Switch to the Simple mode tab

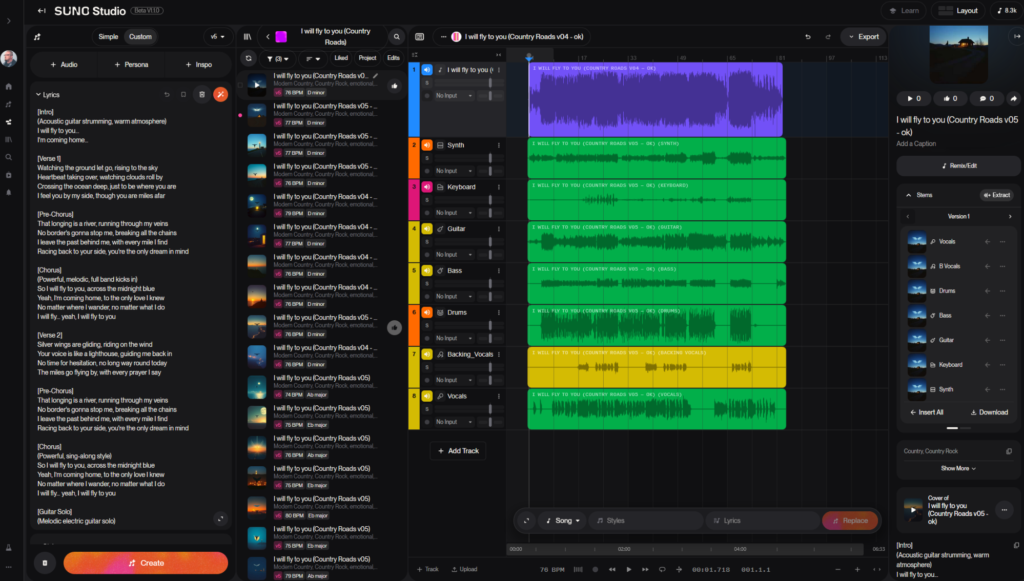tap(107, 37)
